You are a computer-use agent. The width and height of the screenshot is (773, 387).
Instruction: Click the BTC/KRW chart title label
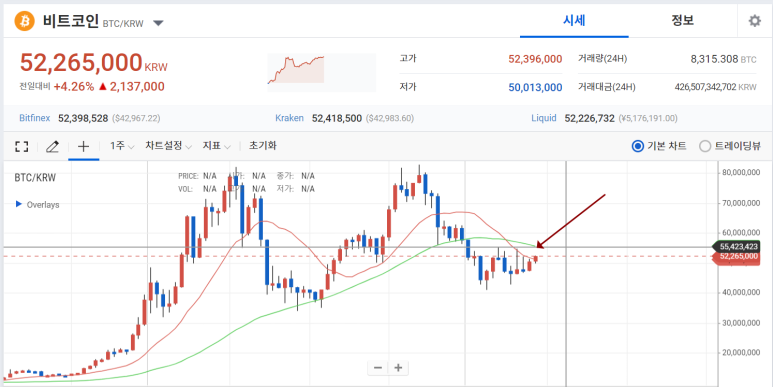click(35, 178)
